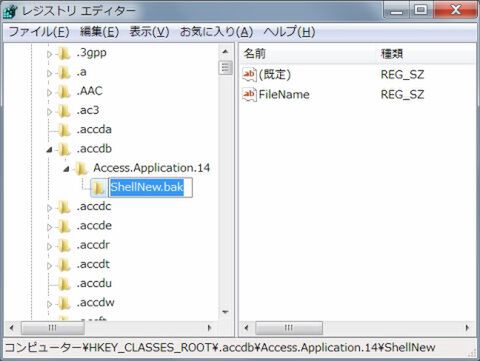Click the FileName string value icon
This screenshot has width=480, height=361.
[x=249, y=95]
